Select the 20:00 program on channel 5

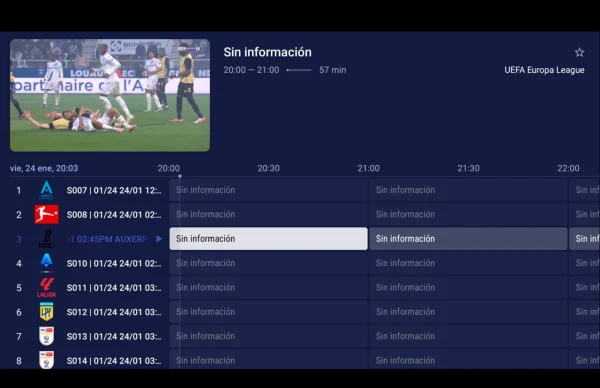(x=269, y=287)
